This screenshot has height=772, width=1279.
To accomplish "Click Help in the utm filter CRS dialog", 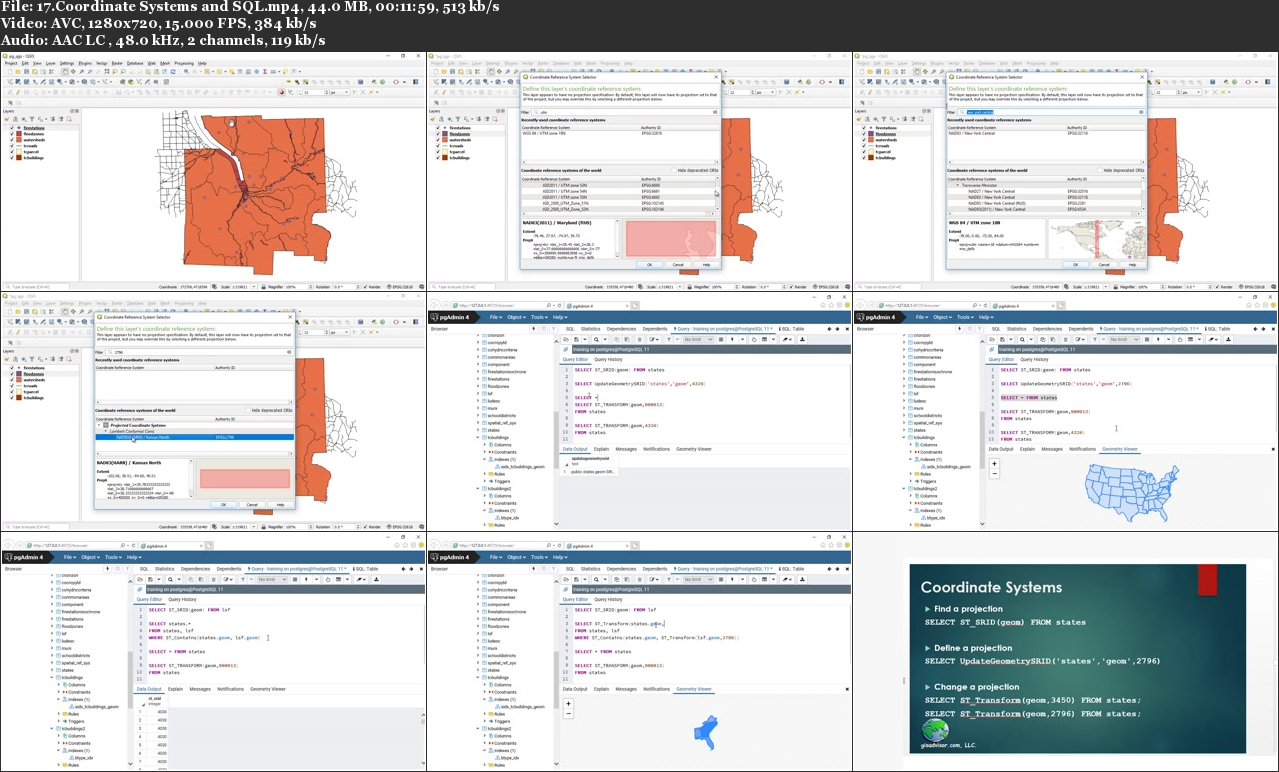I will click(x=706, y=265).
